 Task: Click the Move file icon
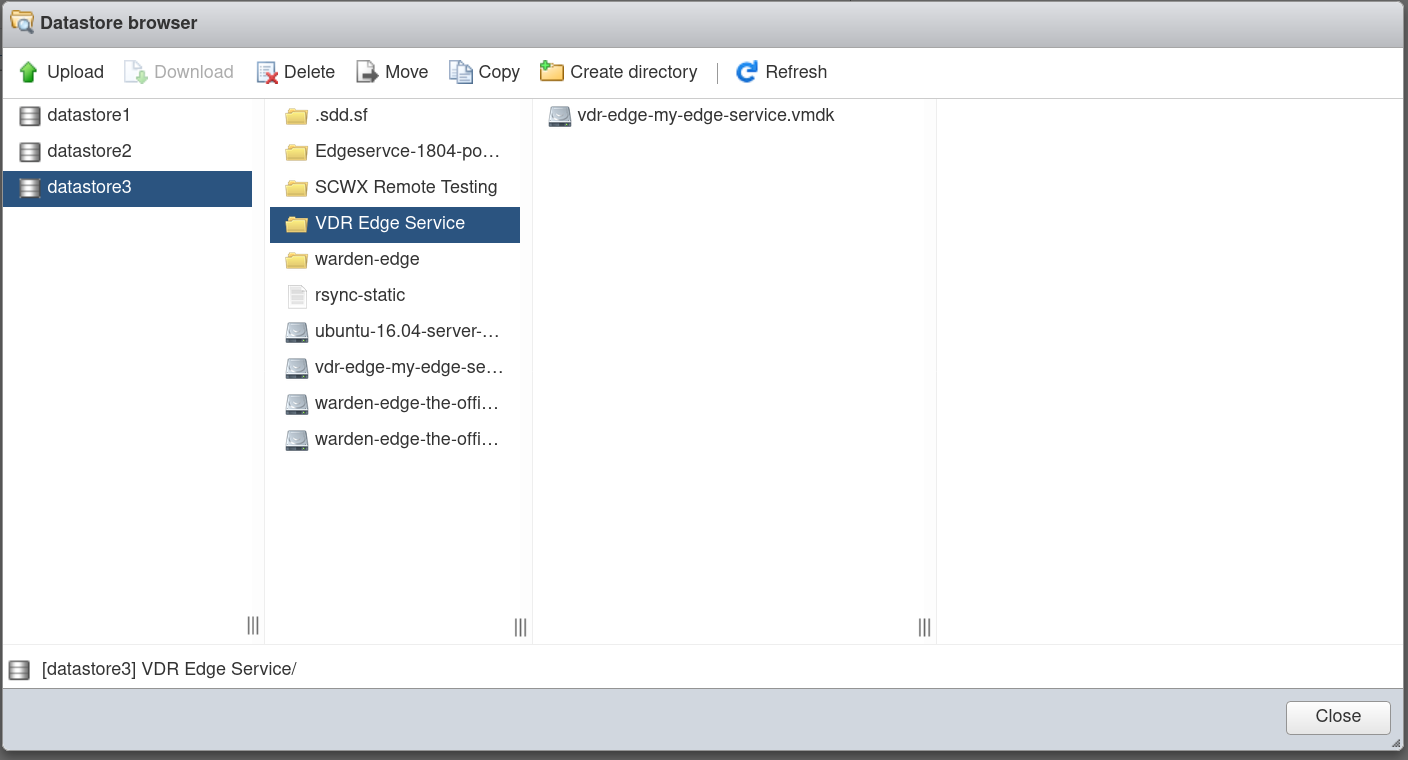367,72
